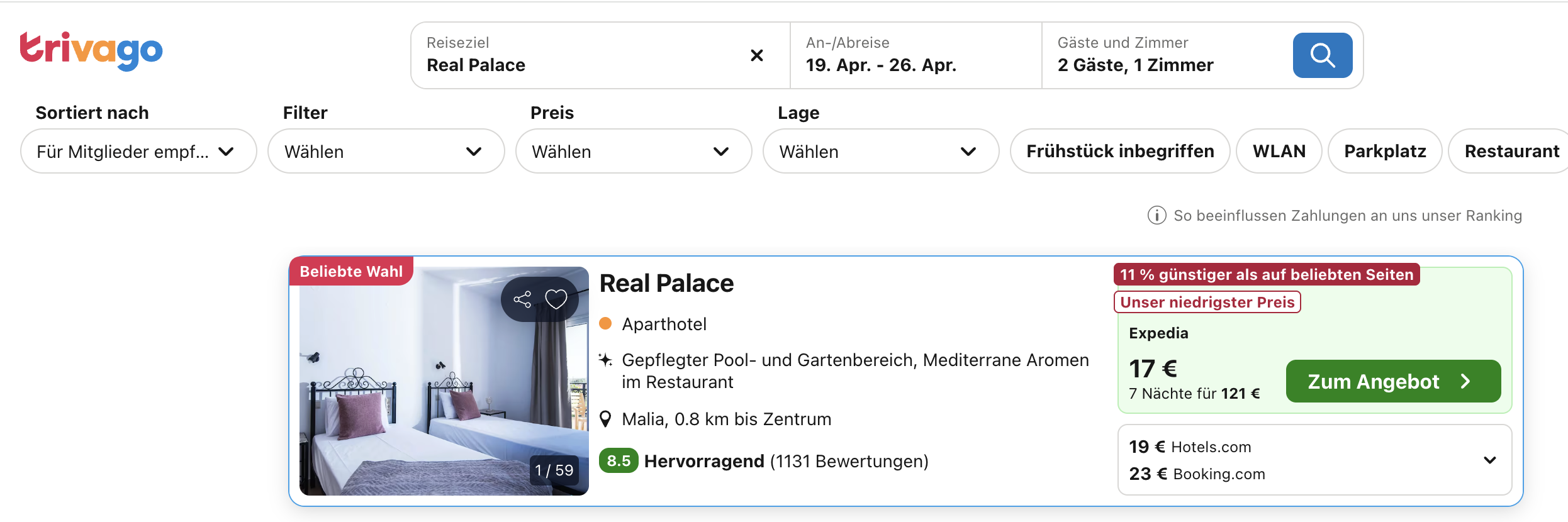Expand the Lage dropdown
Screen dimensions: 1568x522
coord(880,152)
